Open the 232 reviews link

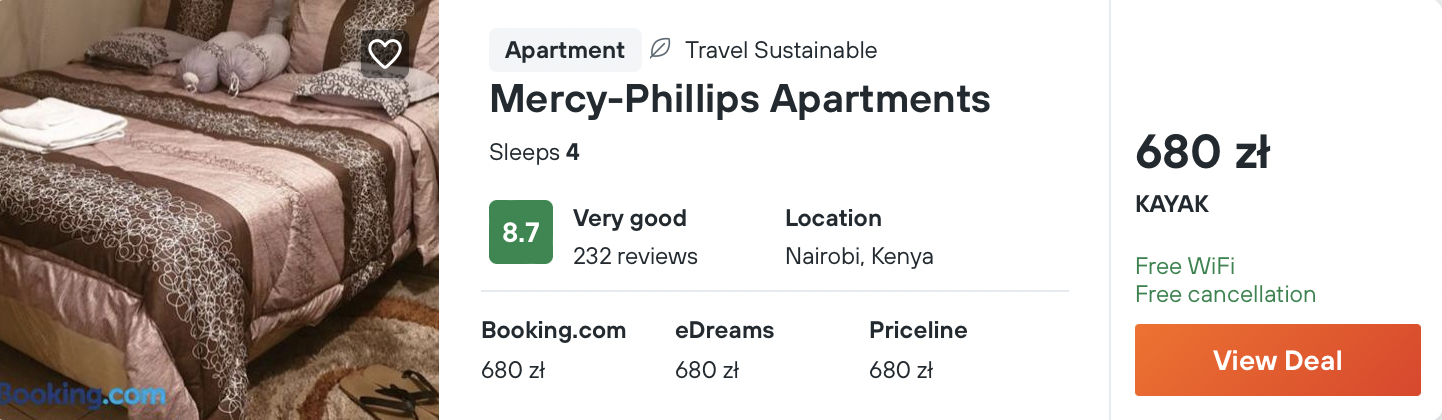point(635,256)
